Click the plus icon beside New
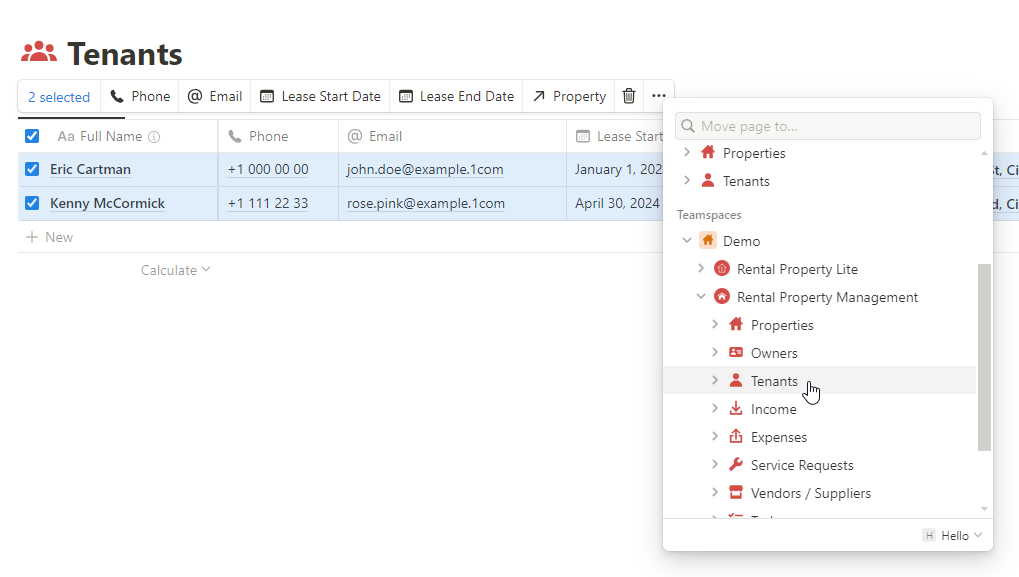The width and height of the screenshot is (1019, 577). click(31, 237)
